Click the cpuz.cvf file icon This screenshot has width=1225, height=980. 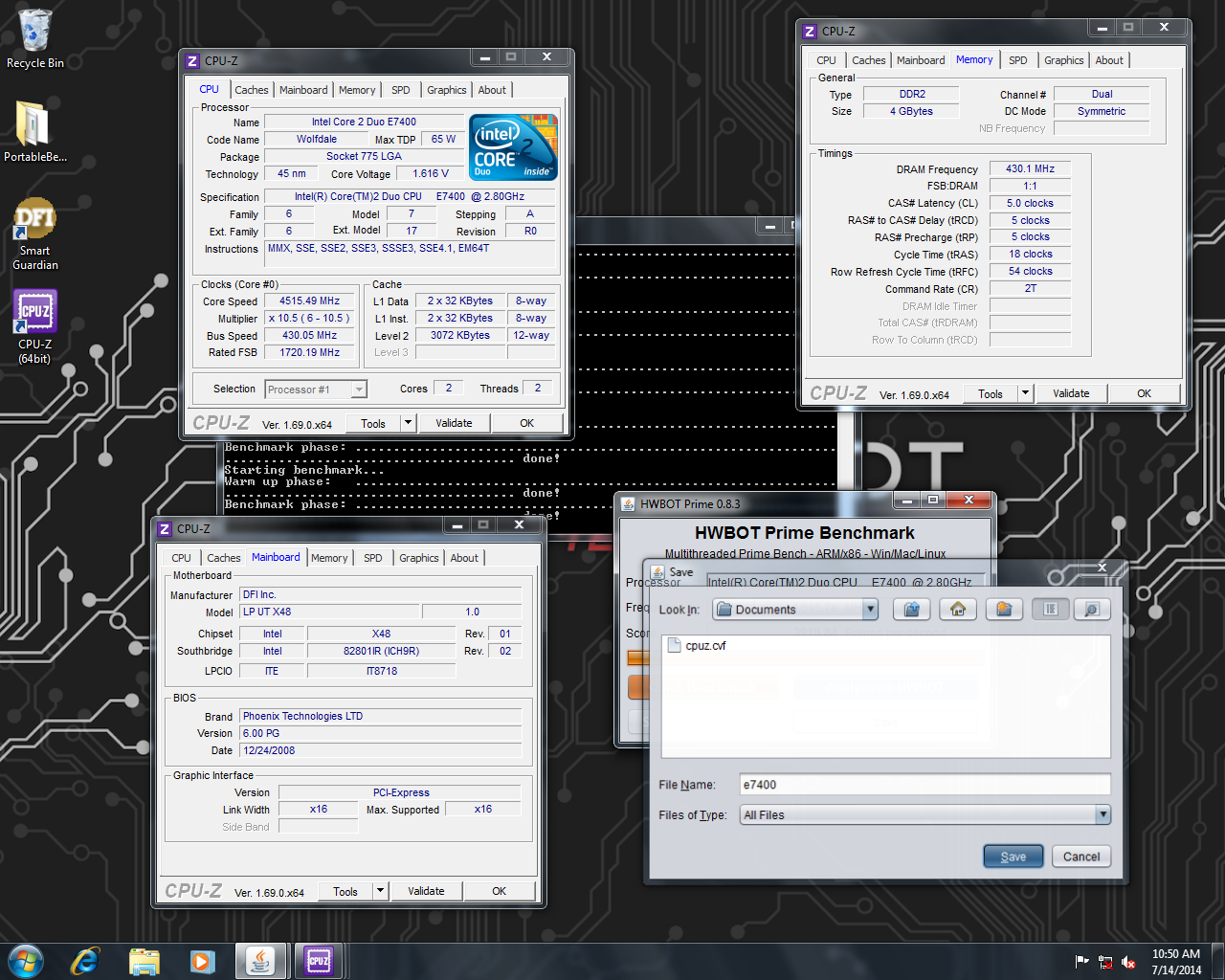click(x=673, y=646)
